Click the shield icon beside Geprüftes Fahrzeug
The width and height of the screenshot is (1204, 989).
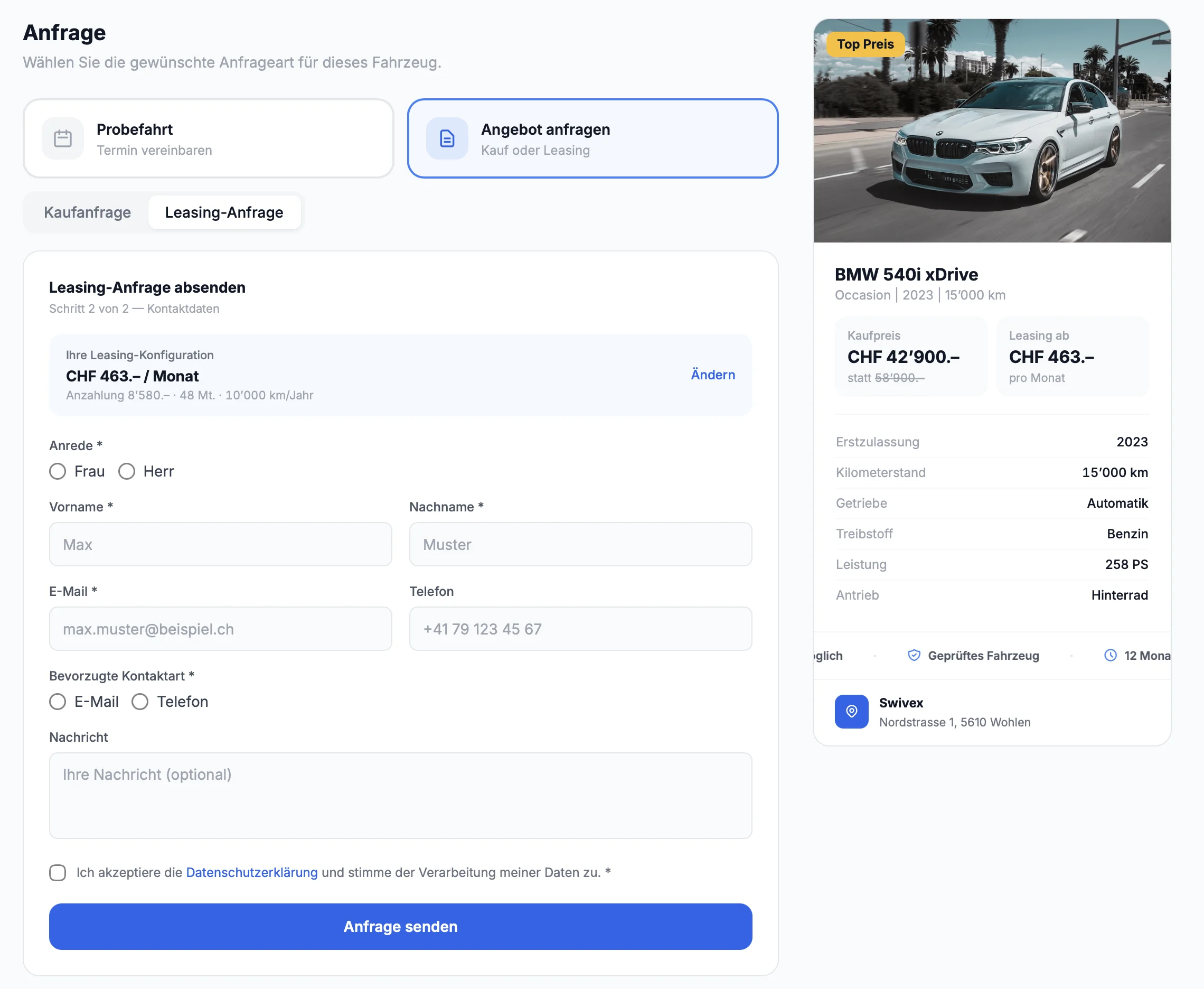914,655
